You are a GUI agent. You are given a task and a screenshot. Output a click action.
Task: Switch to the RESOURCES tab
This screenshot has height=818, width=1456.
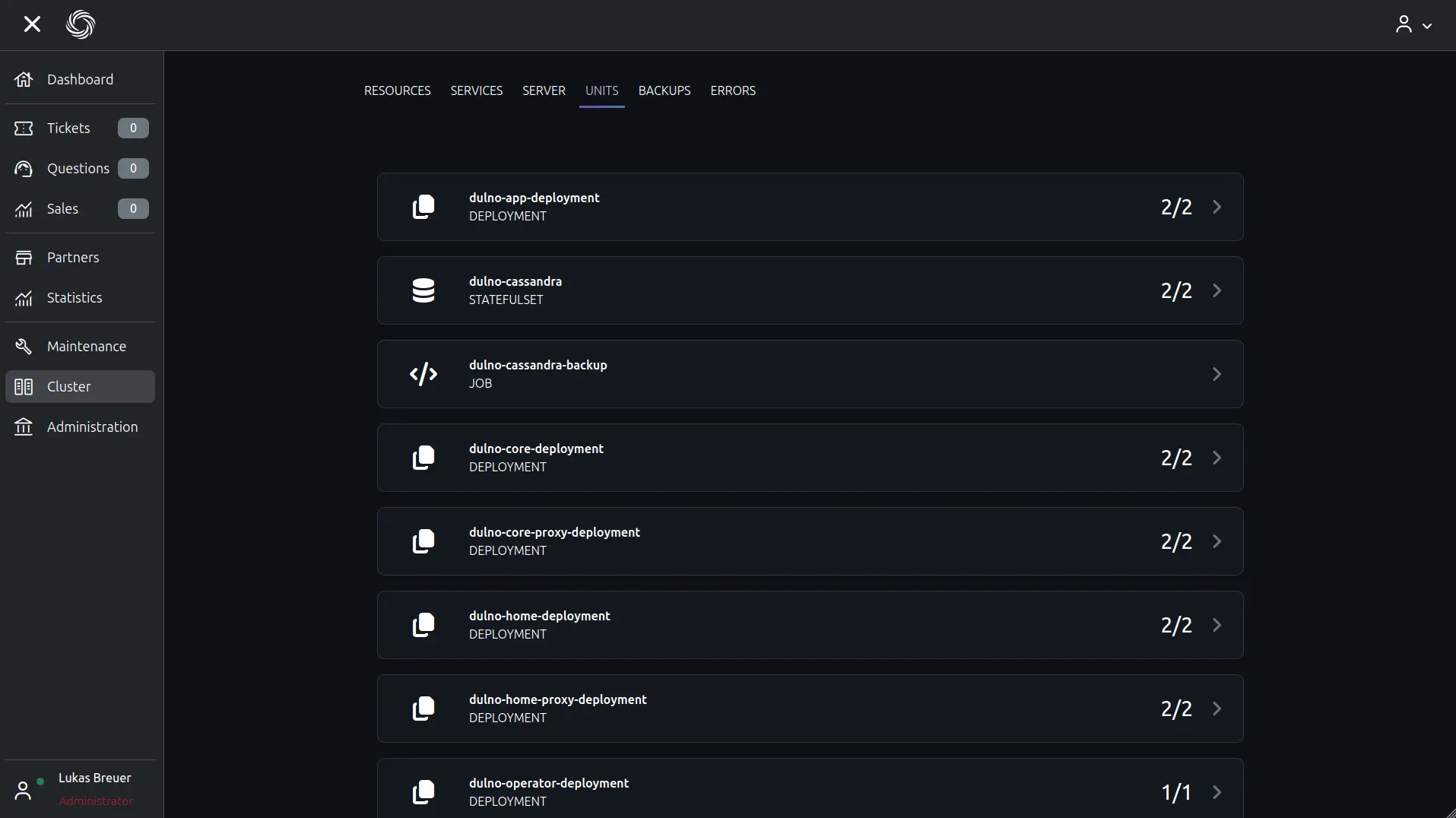pyautogui.click(x=397, y=90)
